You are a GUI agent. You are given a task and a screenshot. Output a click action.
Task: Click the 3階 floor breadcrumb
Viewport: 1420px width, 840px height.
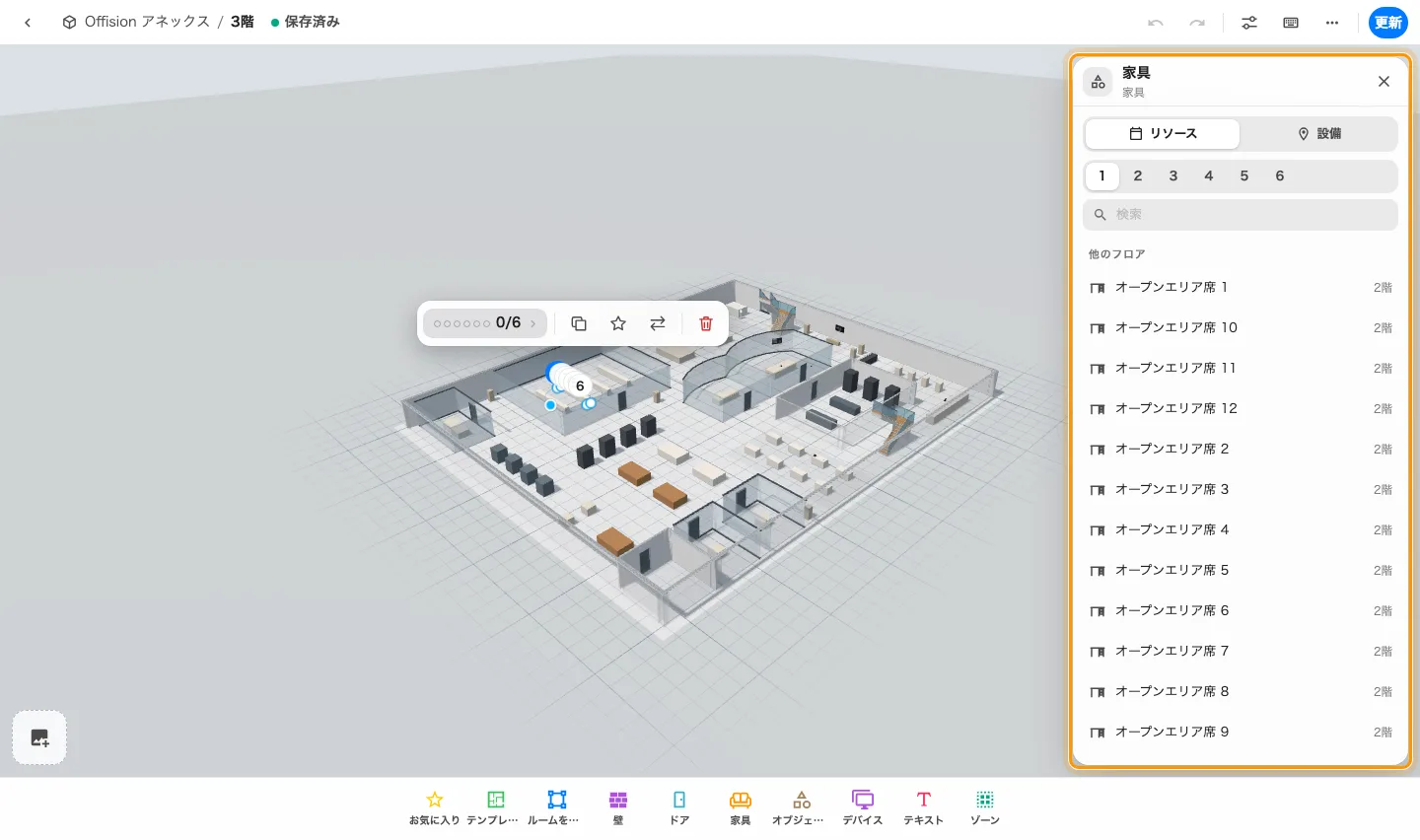point(243,22)
